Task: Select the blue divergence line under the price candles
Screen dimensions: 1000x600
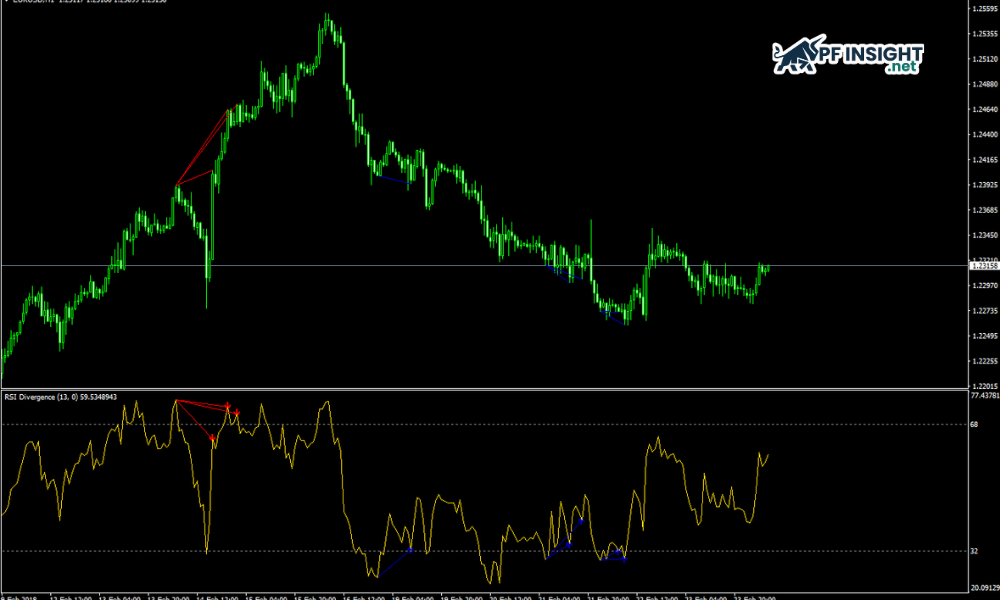Action: point(390,179)
